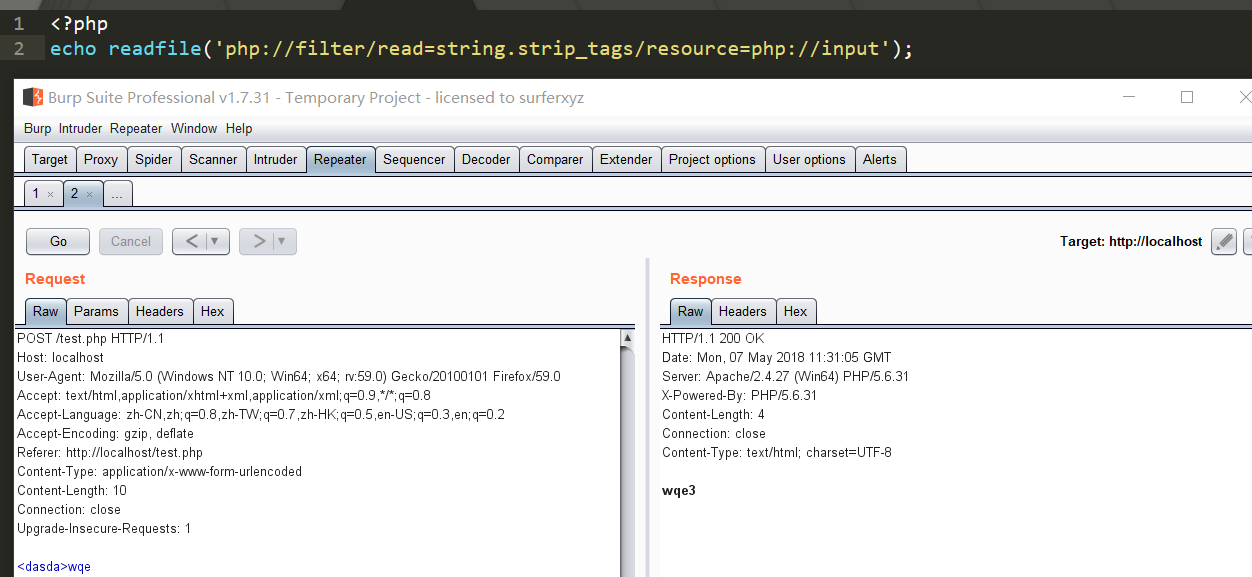
Task: Click the X-Powered-By: PHP/5.6.31 header
Action: (x=740, y=395)
